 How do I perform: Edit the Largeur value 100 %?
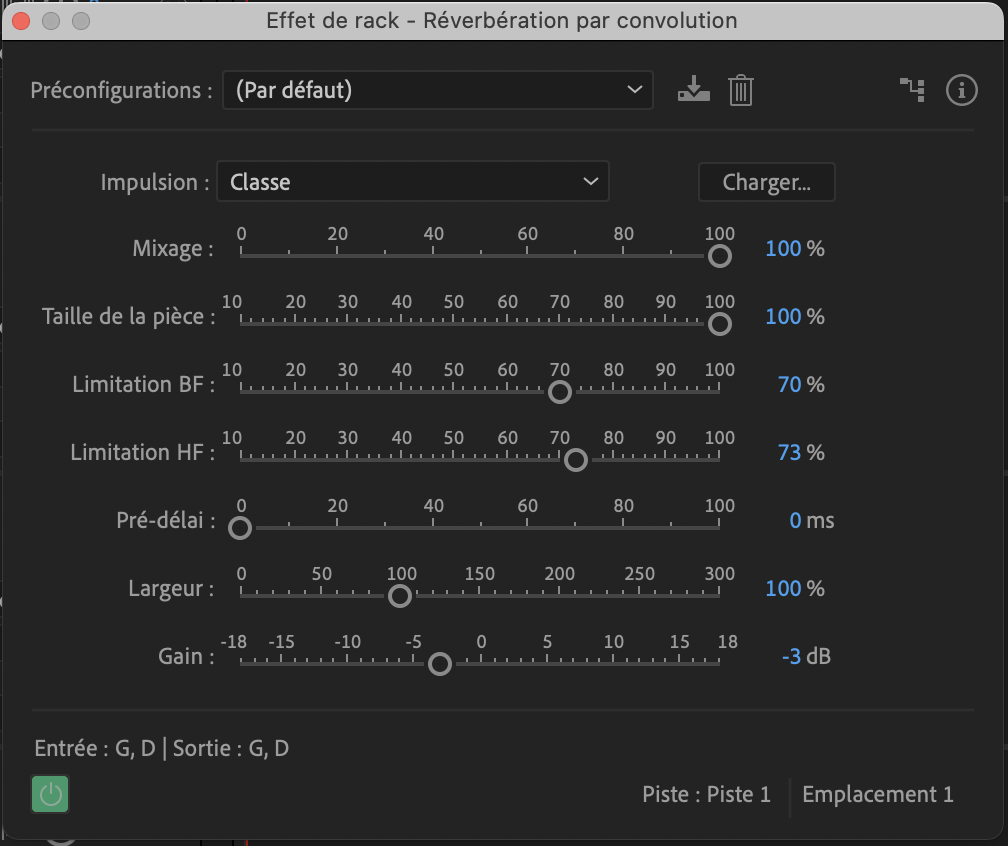[x=783, y=589]
